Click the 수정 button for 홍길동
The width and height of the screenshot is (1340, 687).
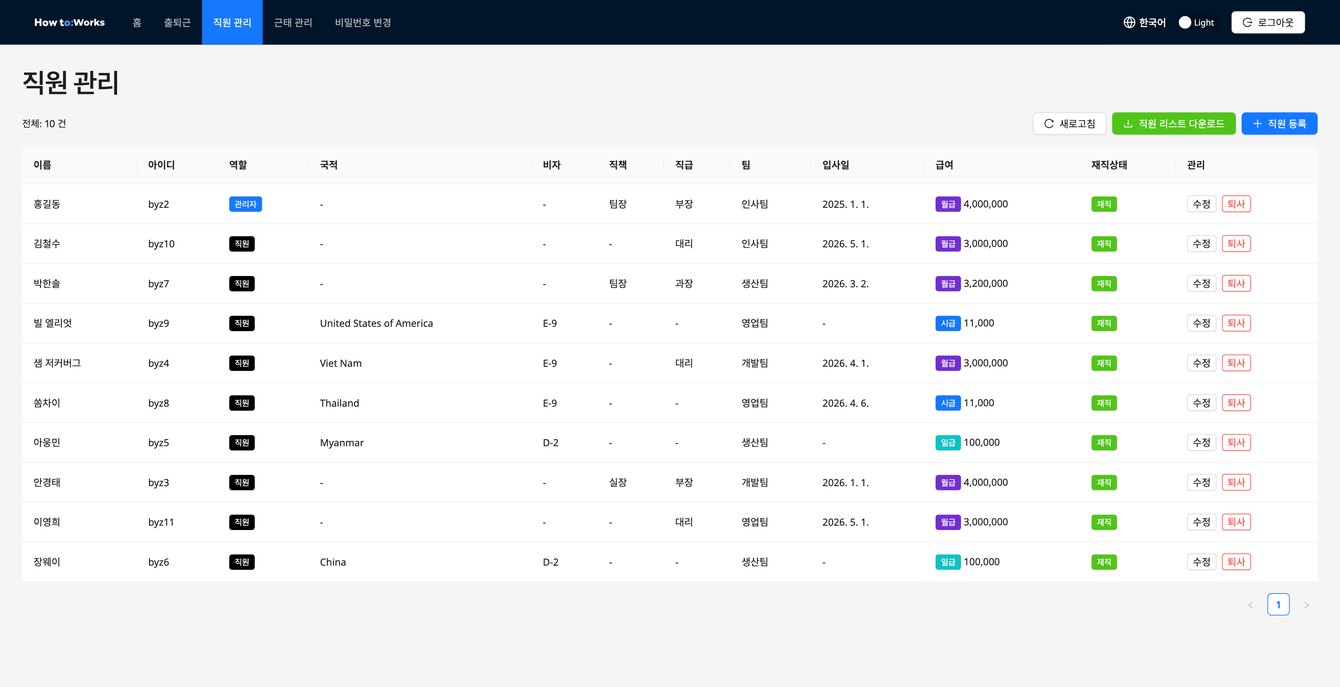1202,204
